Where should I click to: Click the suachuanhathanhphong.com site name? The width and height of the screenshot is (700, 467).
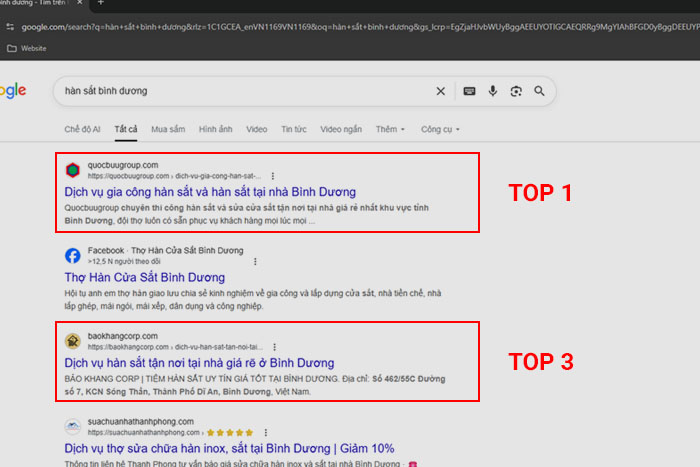click(141, 421)
